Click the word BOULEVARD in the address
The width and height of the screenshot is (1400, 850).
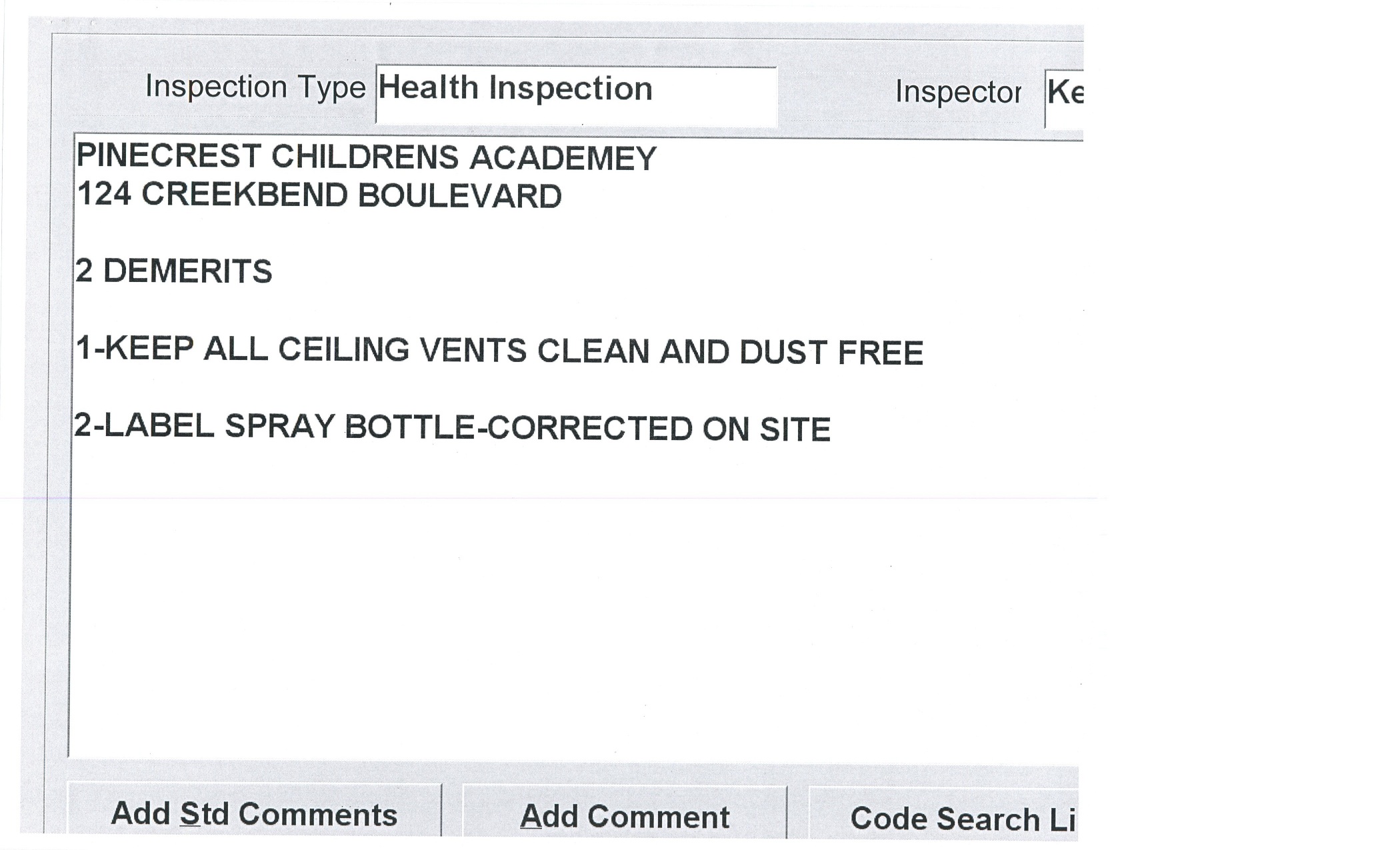(459, 197)
